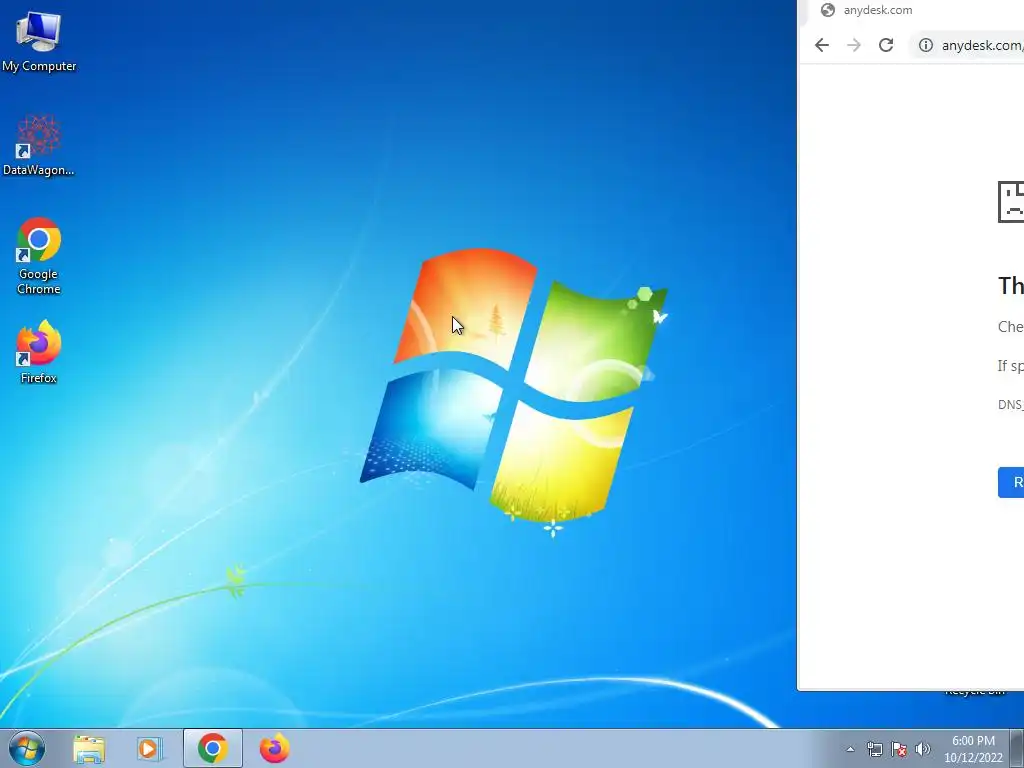Show hidden system tray icons arrow
The width and height of the screenshot is (1024, 768).
click(850, 749)
